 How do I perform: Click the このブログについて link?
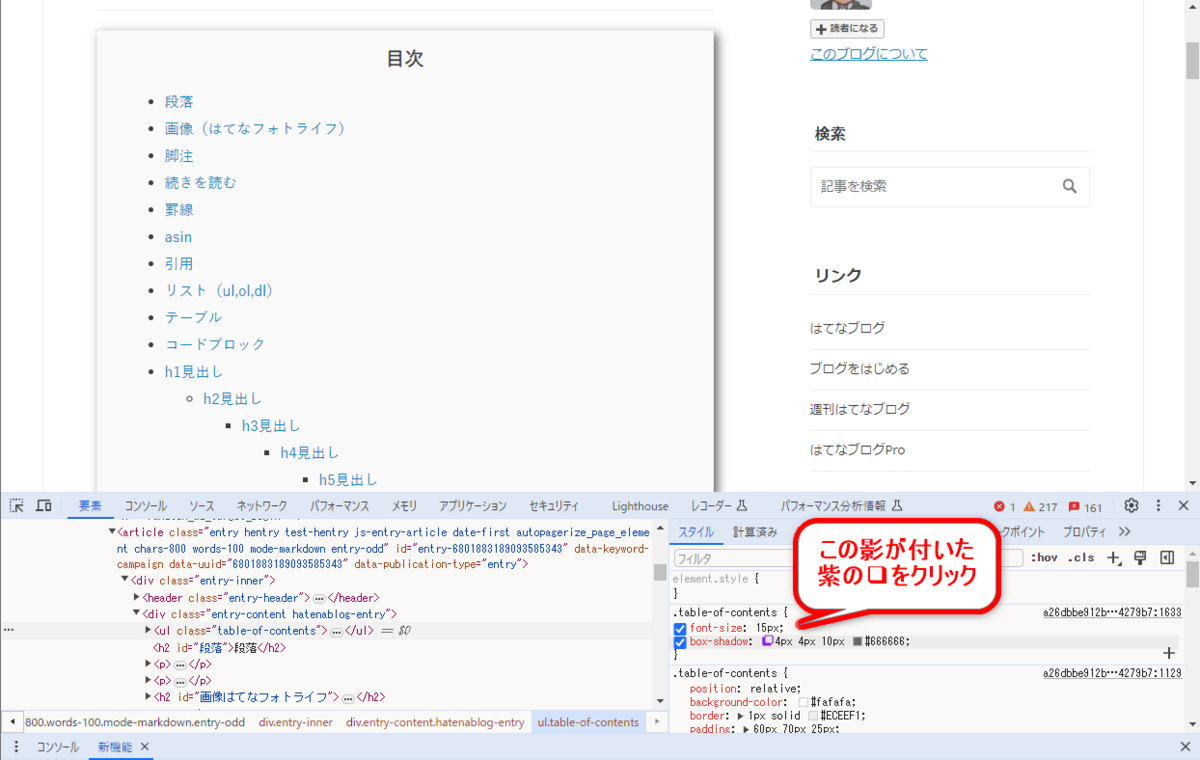pos(869,54)
